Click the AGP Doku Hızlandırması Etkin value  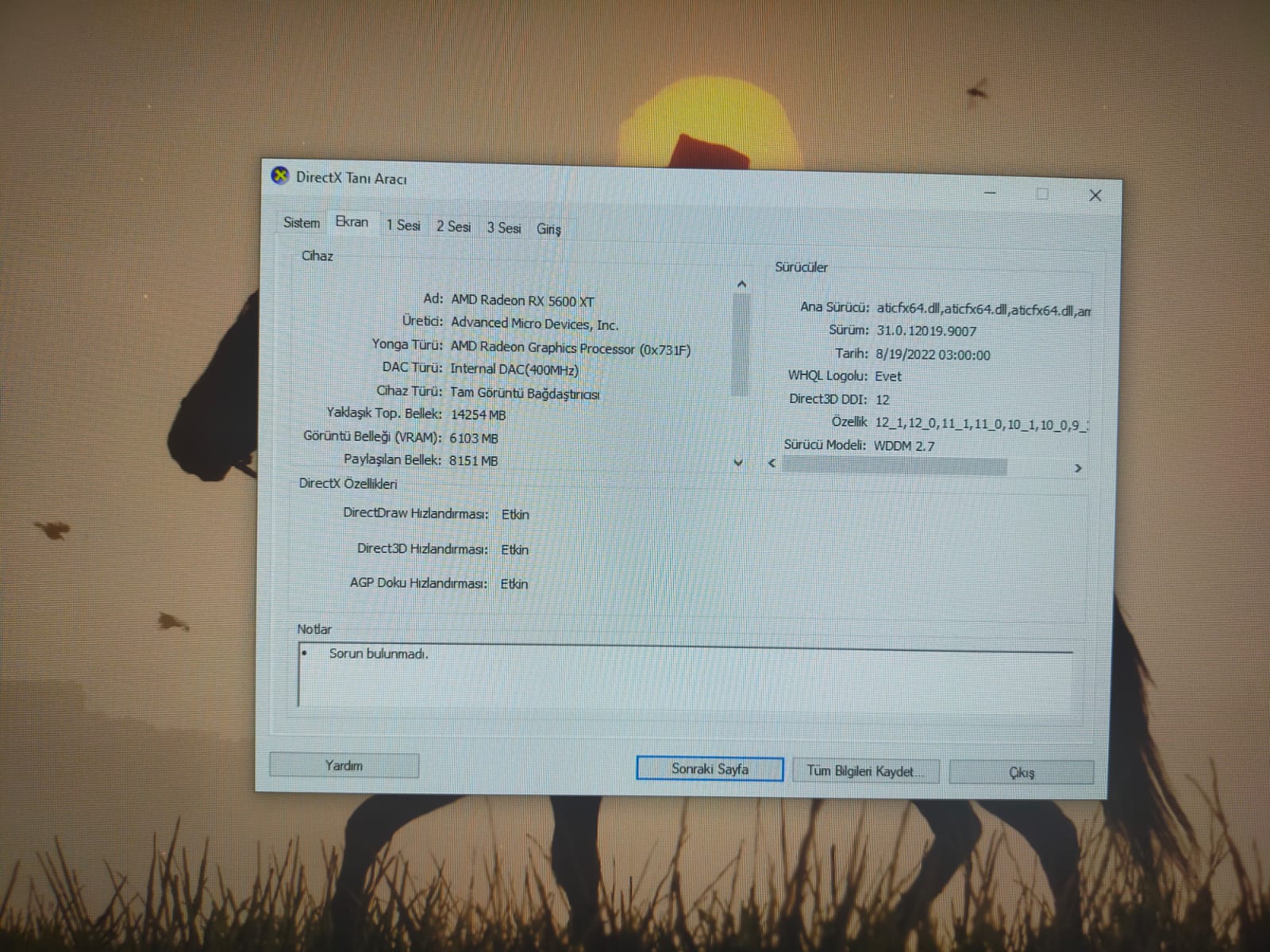coord(514,584)
